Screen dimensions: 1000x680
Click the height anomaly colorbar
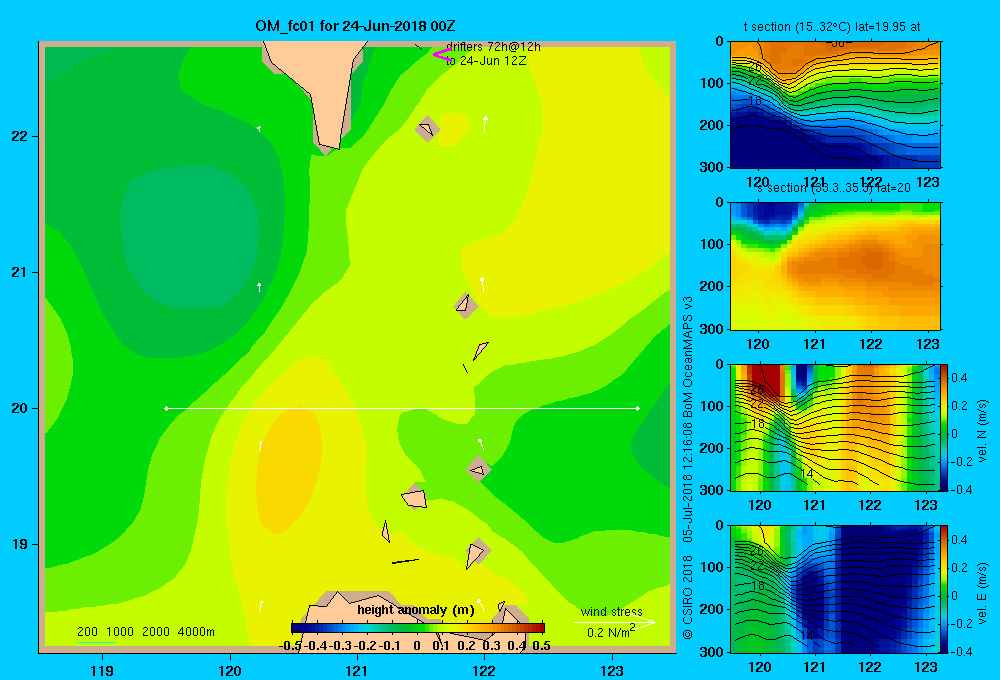pos(418,628)
